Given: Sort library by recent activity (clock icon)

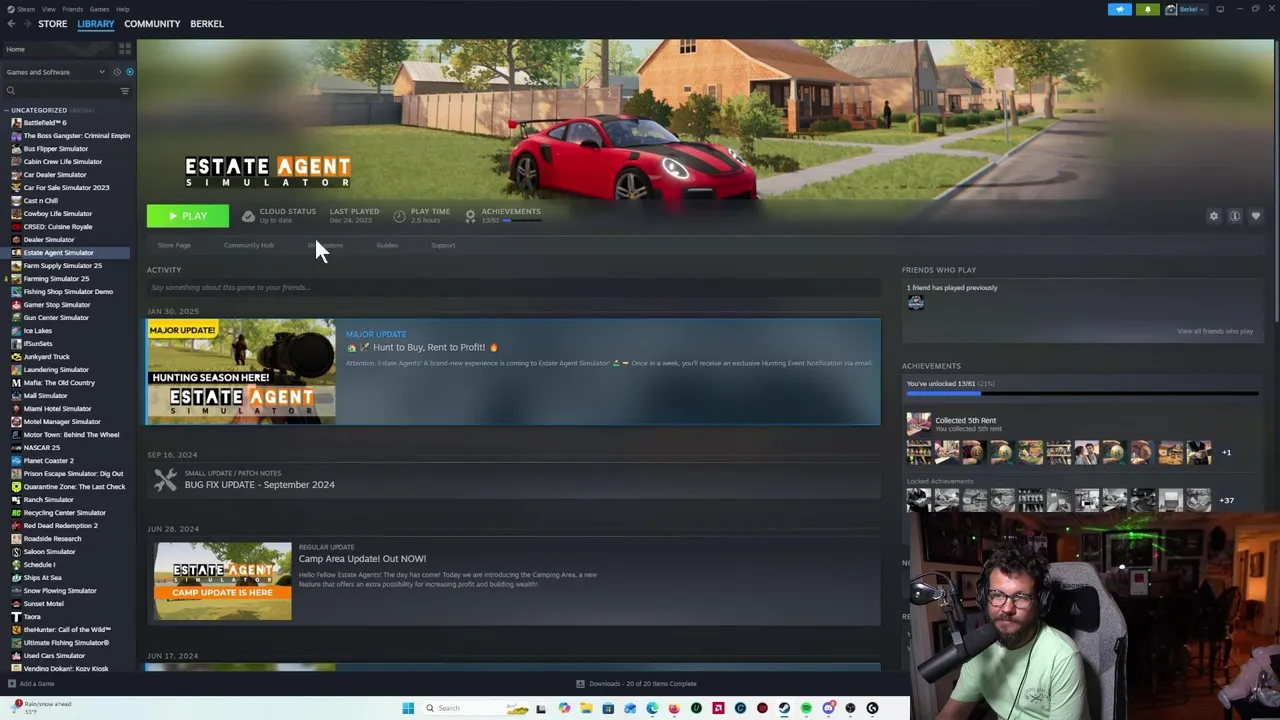Looking at the screenshot, I should coord(116,72).
